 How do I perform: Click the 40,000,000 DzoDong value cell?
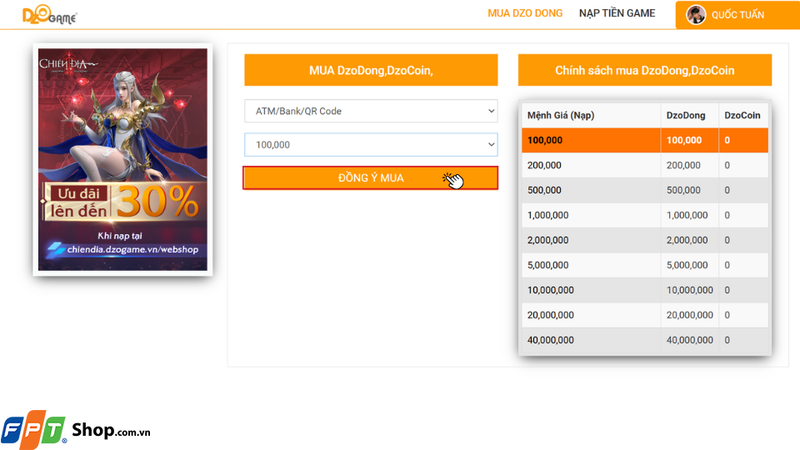point(689,340)
